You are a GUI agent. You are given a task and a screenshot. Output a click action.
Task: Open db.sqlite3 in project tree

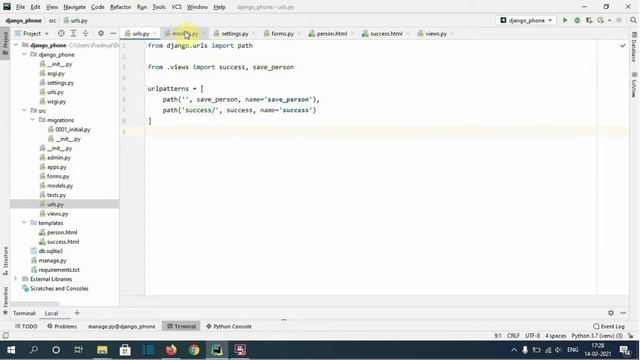(51, 251)
